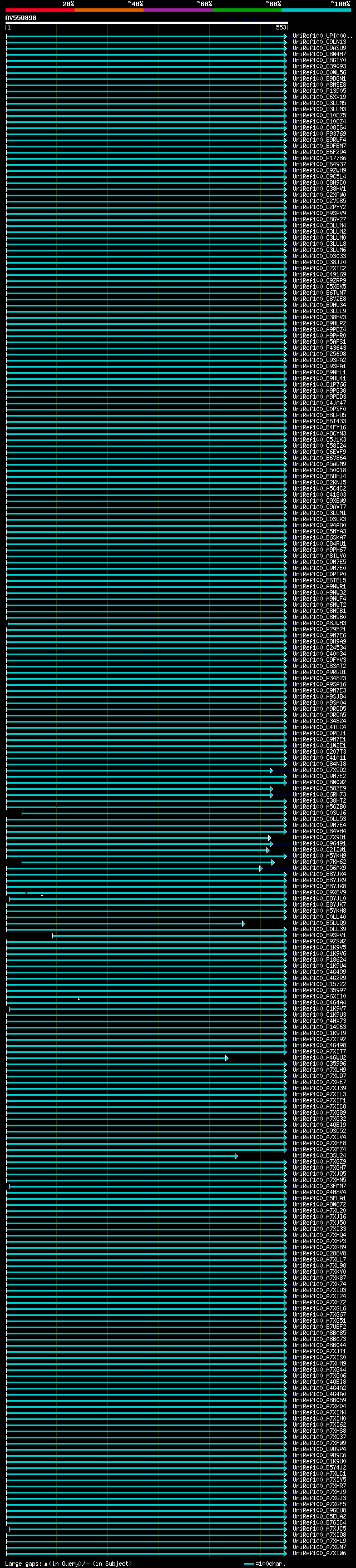Click the UniRef100_A5YKH9 label

319,856
